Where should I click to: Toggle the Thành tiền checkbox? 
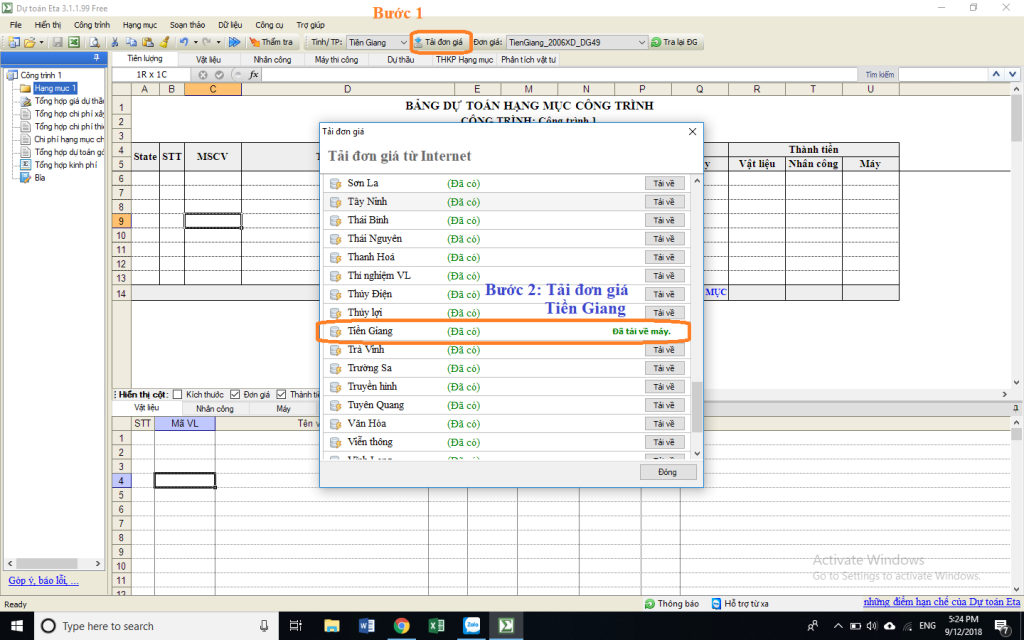coord(281,394)
